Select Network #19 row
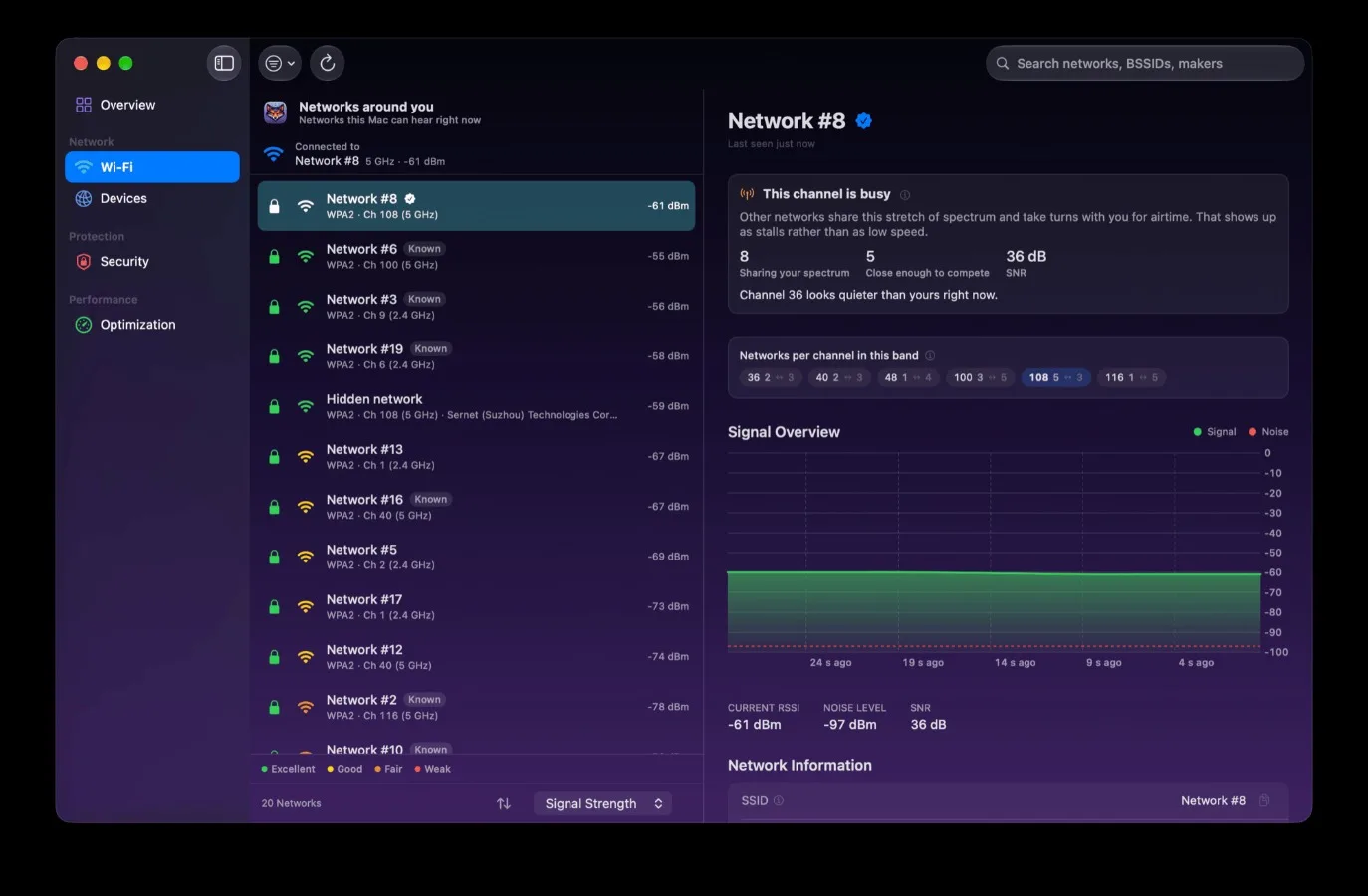1368x896 pixels. [x=476, y=356]
